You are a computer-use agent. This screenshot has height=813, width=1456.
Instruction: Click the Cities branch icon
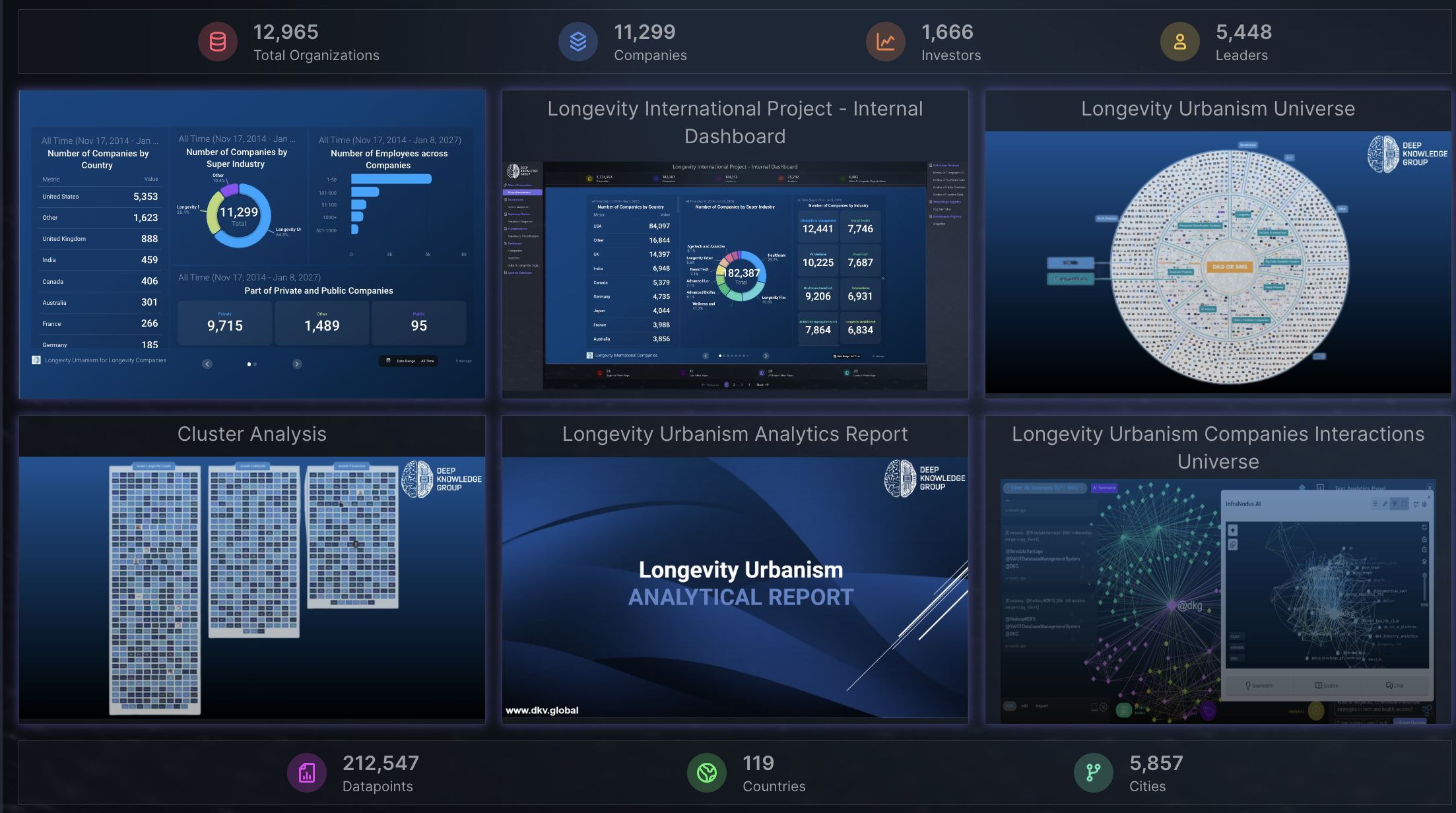1094,773
